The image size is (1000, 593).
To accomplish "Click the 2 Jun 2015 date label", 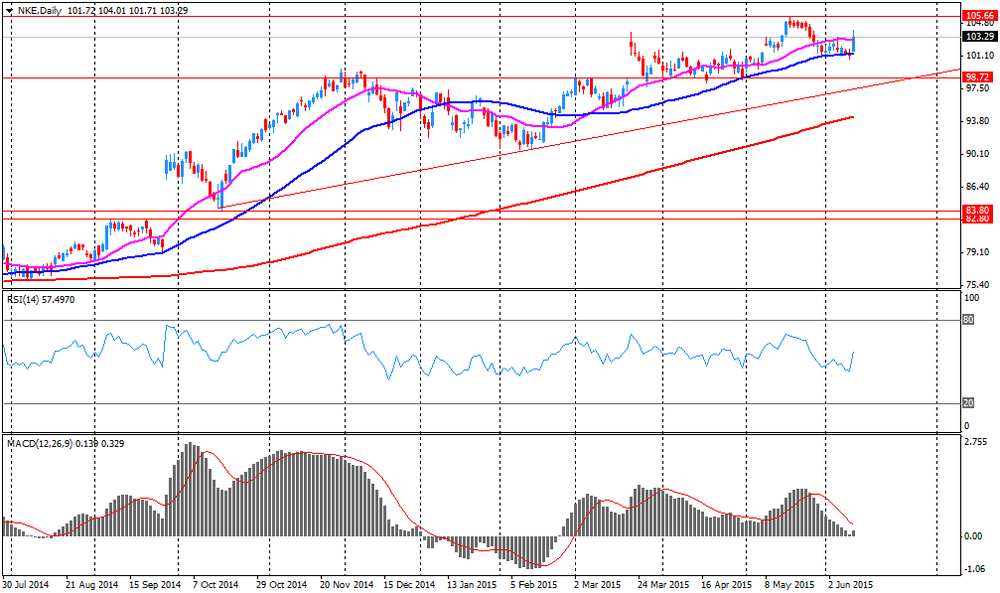I will click(x=850, y=584).
